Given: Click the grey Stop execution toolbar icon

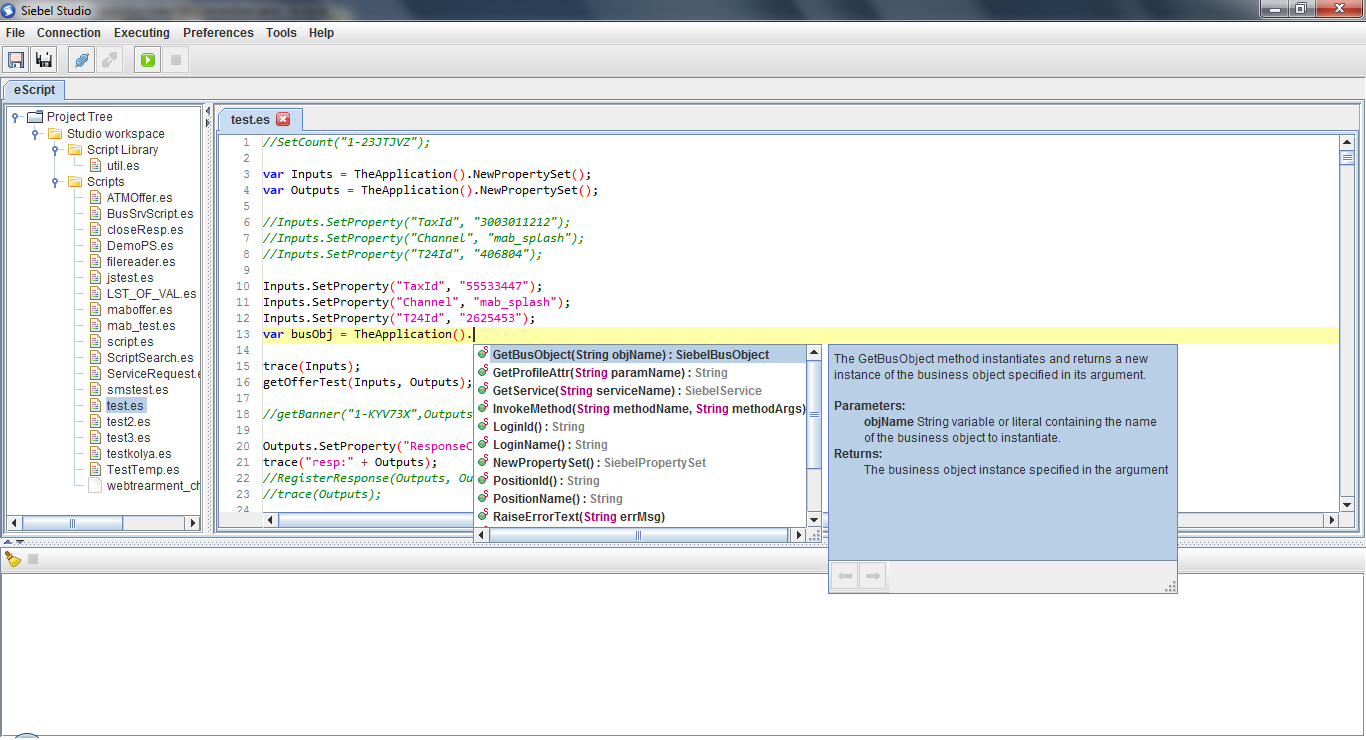Looking at the screenshot, I should coord(176,60).
